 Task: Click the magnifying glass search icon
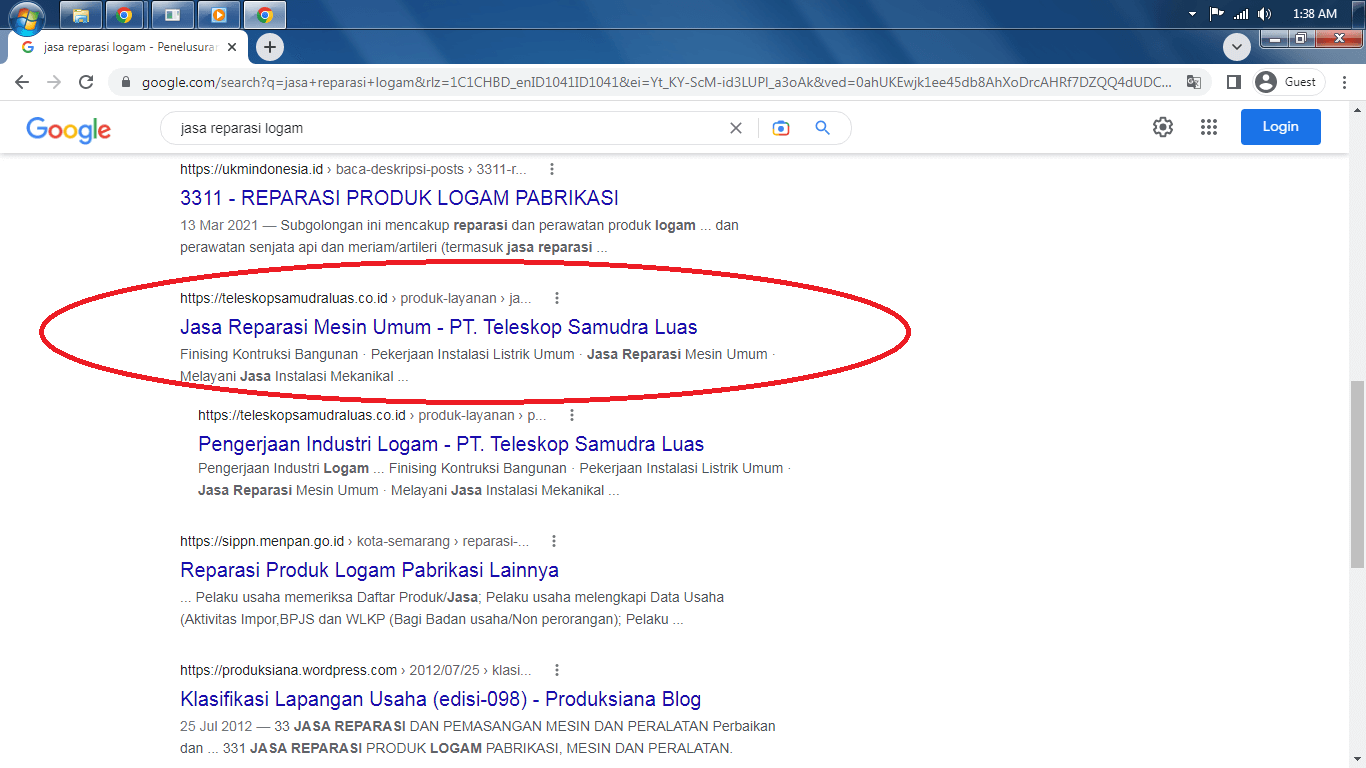coord(823,128)
